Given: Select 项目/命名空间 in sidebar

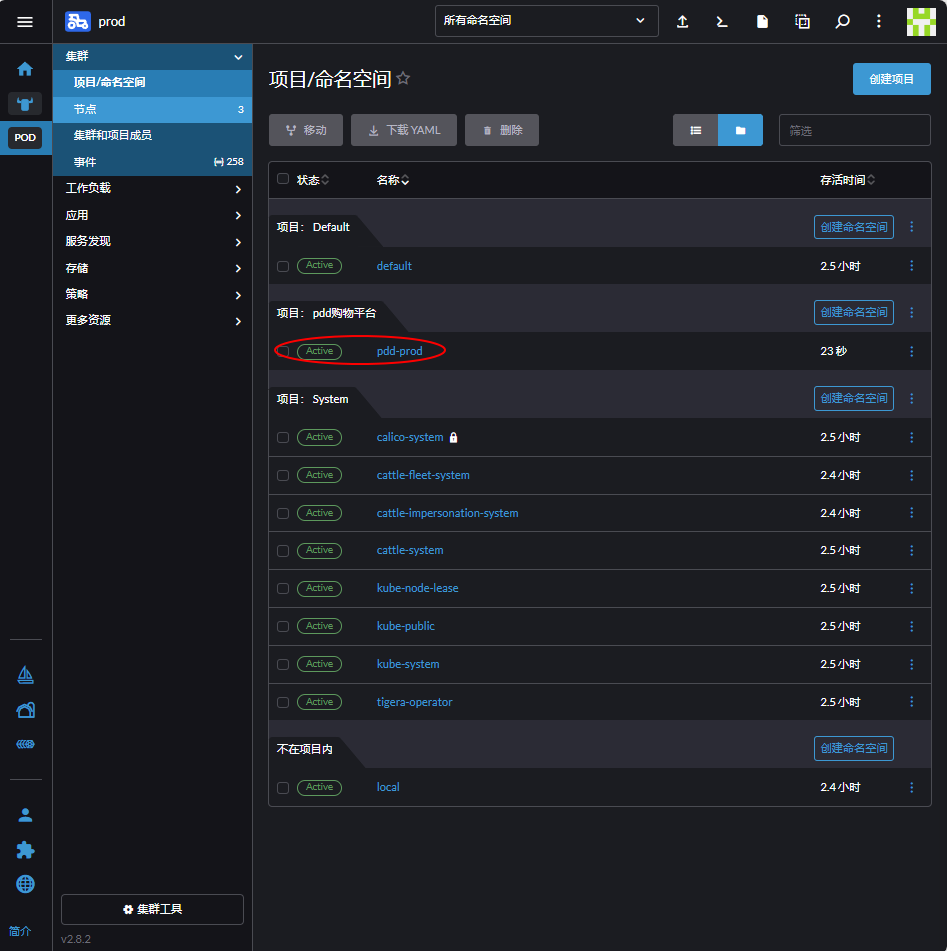Looking at the screenshot, I should pos(152,82).
